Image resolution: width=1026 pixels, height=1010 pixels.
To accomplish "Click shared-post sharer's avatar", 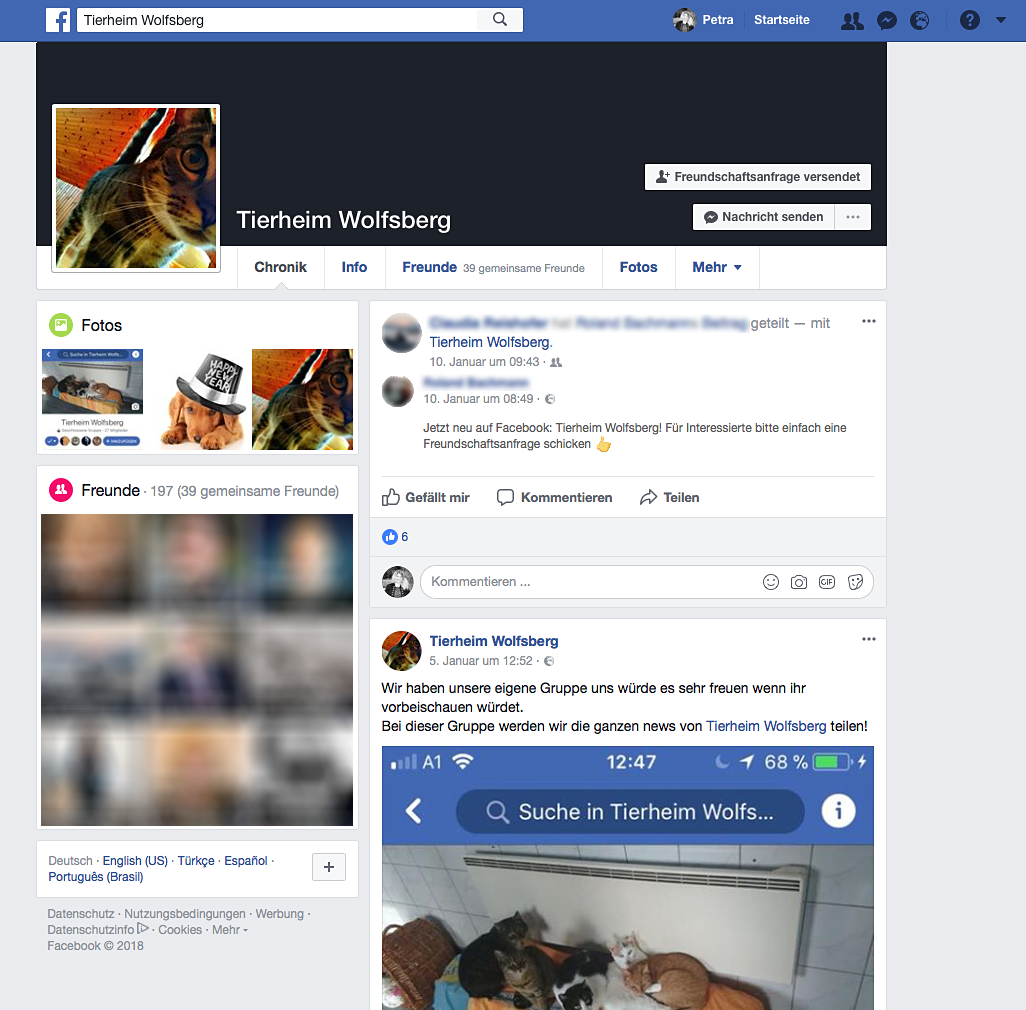I will pos(401,333).
